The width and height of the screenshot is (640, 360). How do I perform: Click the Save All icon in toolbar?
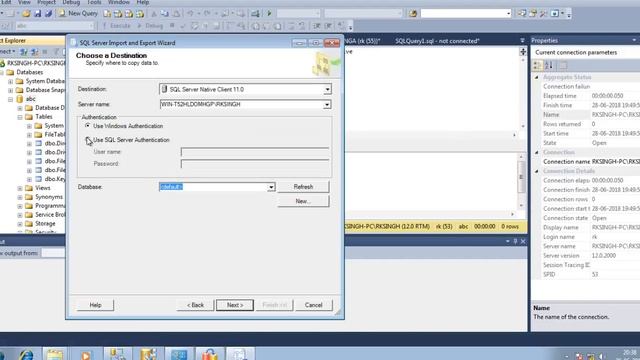pyautogui.click(x=48, y=14)
